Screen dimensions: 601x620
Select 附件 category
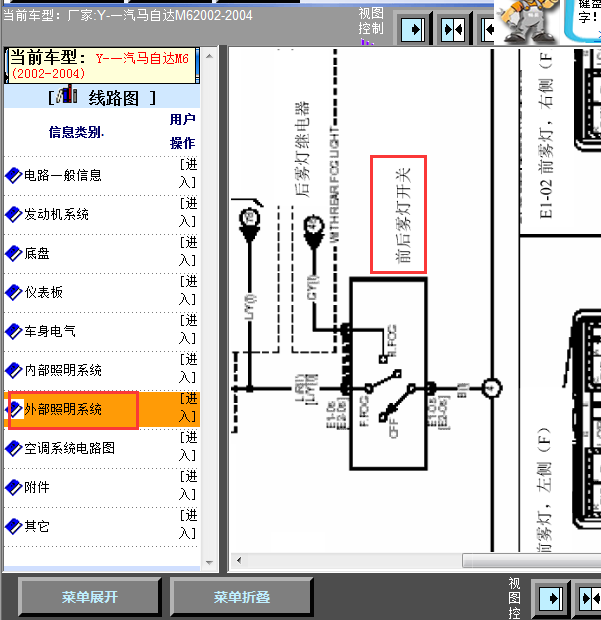(37, 487)
